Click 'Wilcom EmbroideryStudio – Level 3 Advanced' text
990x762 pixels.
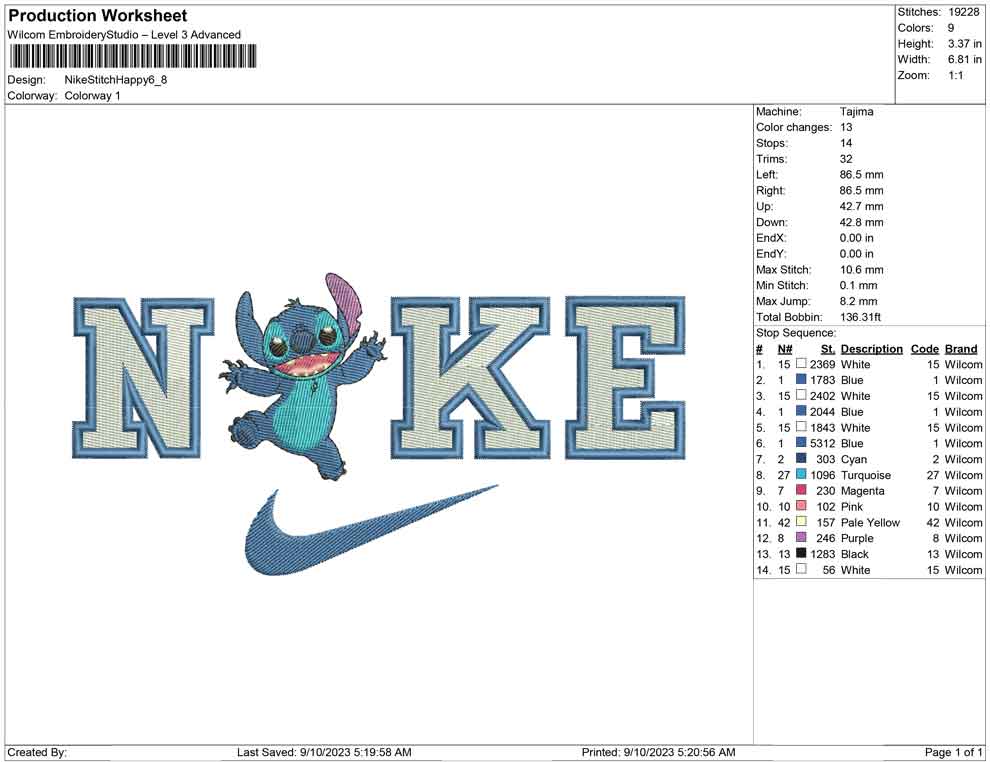pos(124,35)
